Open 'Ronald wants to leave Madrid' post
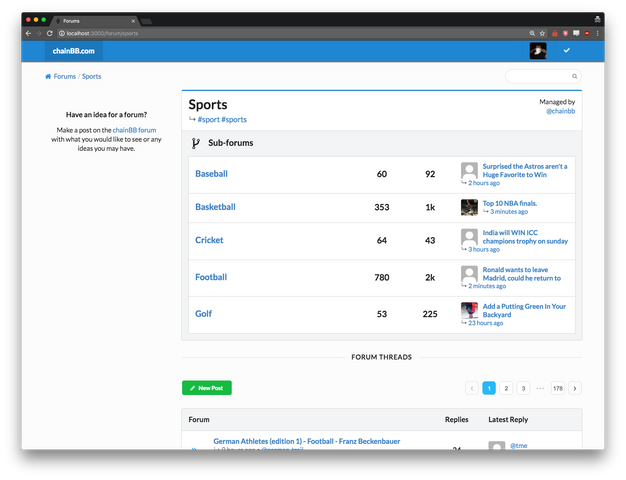This screenshot has width=626, height=480. (x=521, y=274)
